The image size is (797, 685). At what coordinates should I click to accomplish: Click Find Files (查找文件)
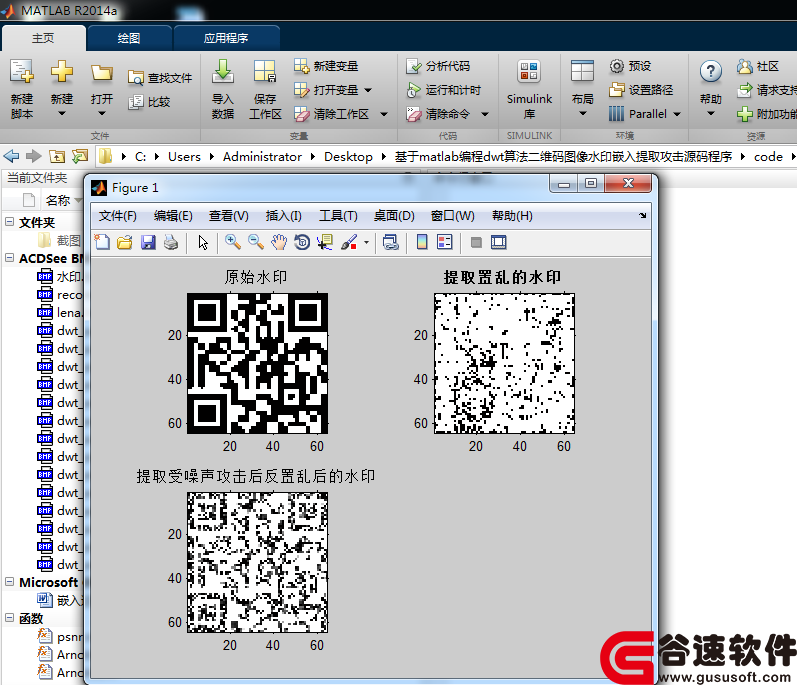(160, 78)
